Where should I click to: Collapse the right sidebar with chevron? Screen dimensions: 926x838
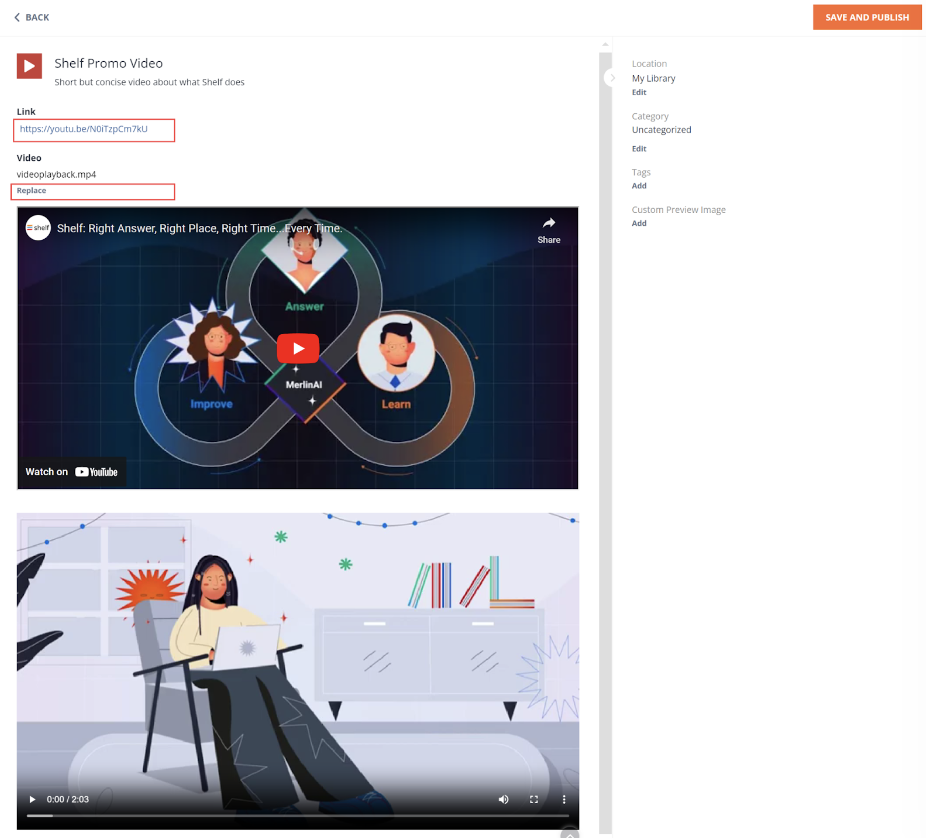pyautogui.click(x=612, y=77)
